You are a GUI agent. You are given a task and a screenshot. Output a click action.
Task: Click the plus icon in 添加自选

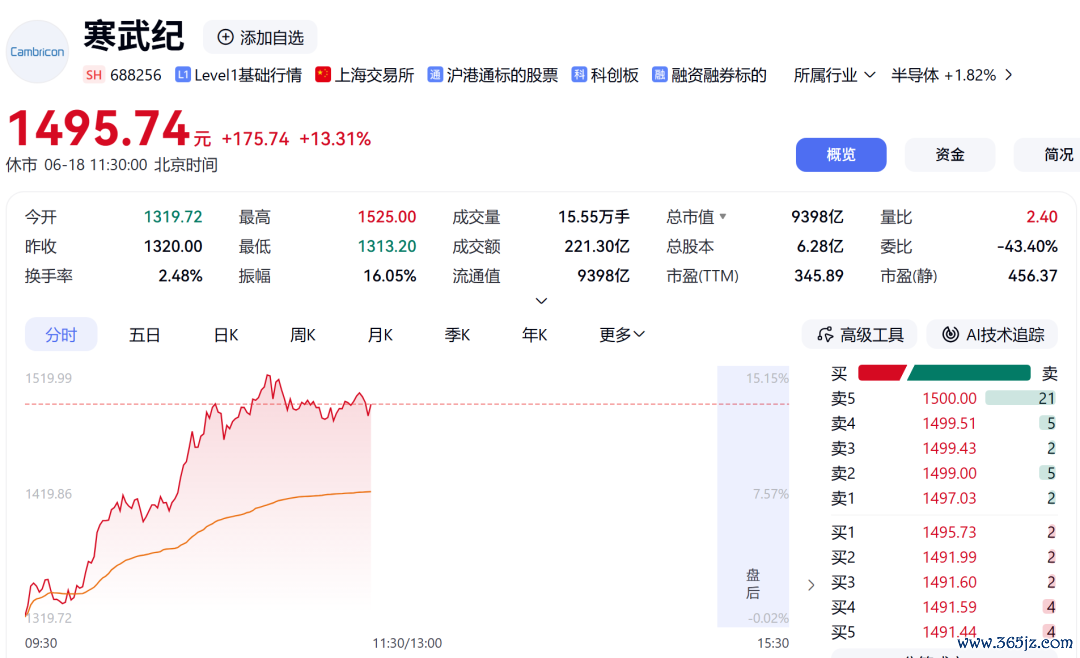[x=225, y=37]
